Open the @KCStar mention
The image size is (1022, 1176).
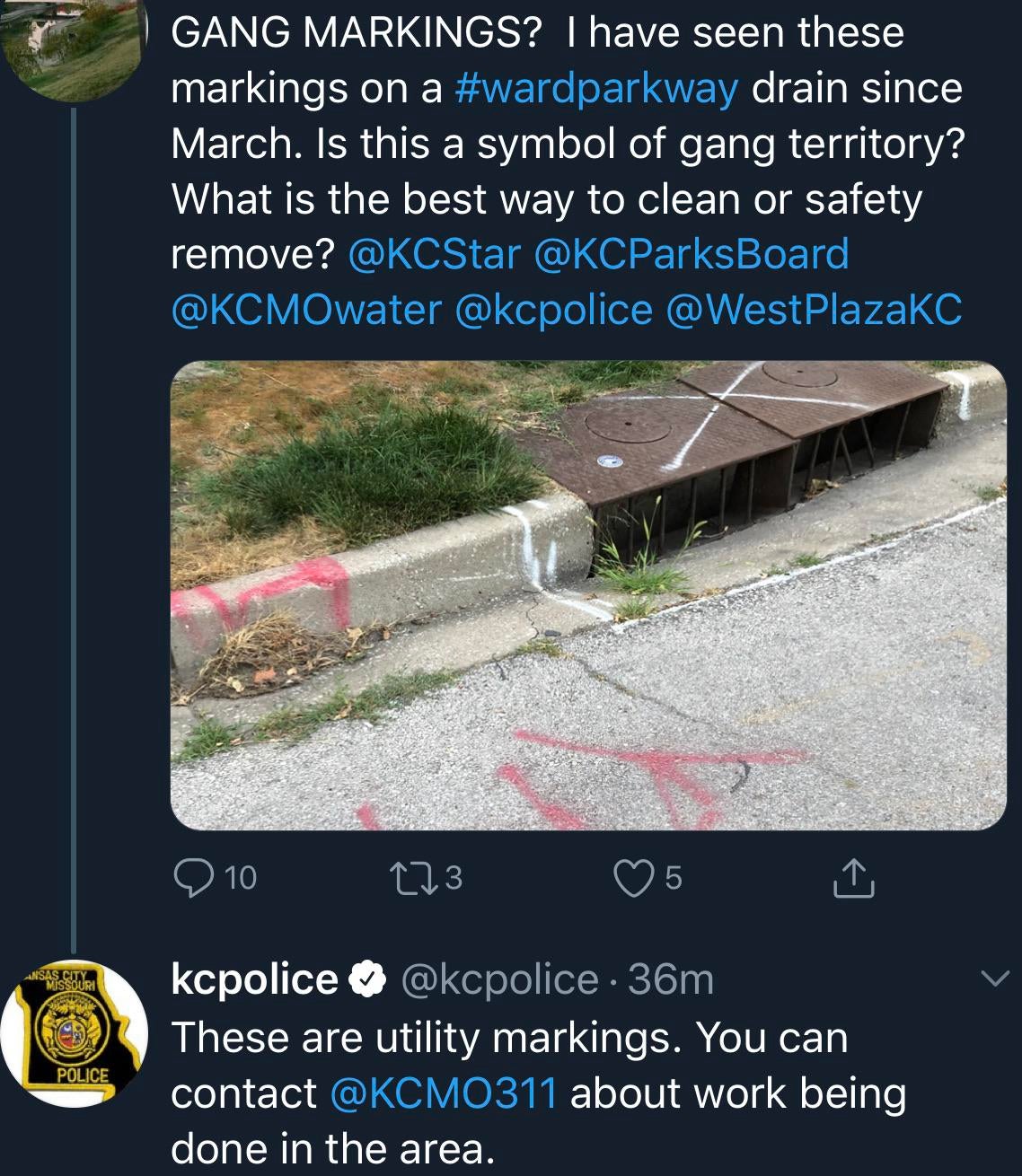(x=434, y=254)
